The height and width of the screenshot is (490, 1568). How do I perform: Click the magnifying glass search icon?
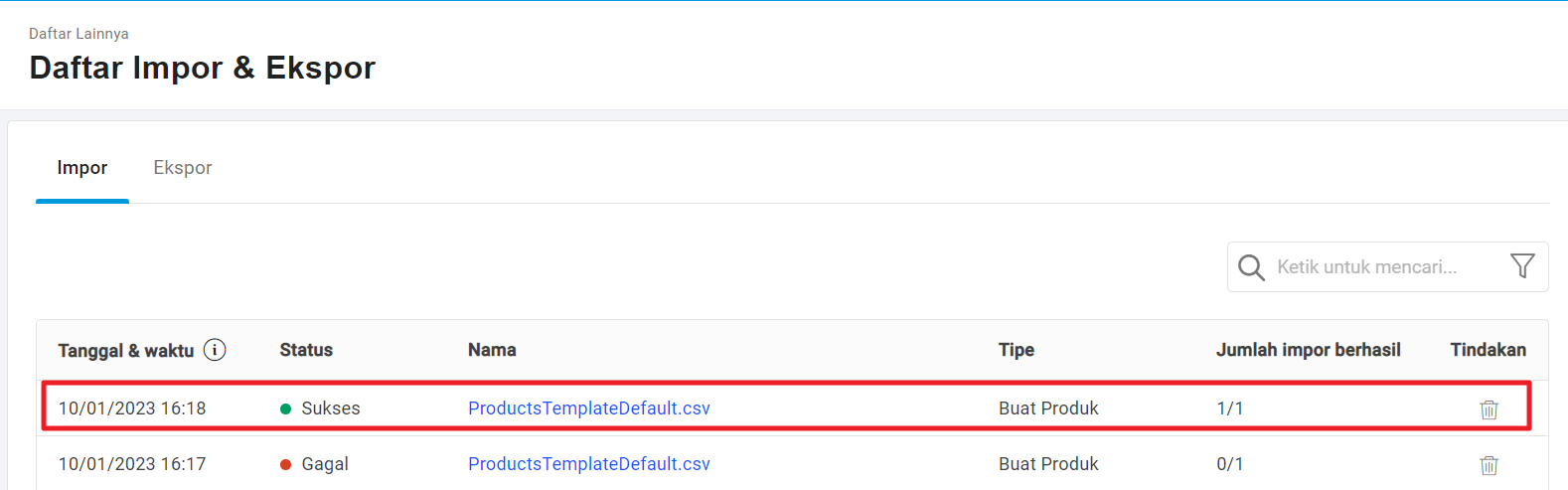(x=1251, y=267)
